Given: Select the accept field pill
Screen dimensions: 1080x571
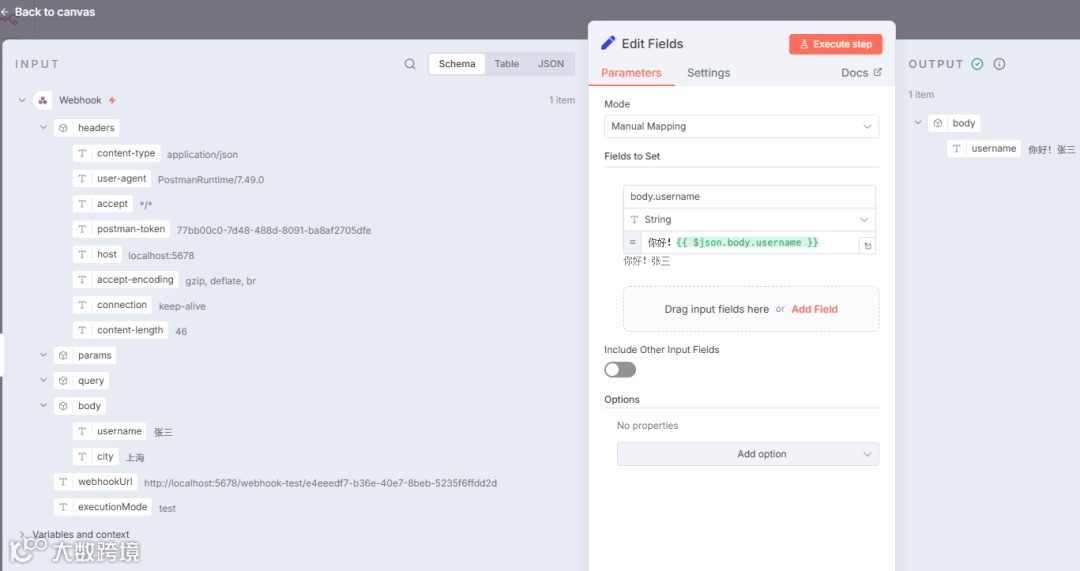Looking at the screenshot, I should coord(103,204).
